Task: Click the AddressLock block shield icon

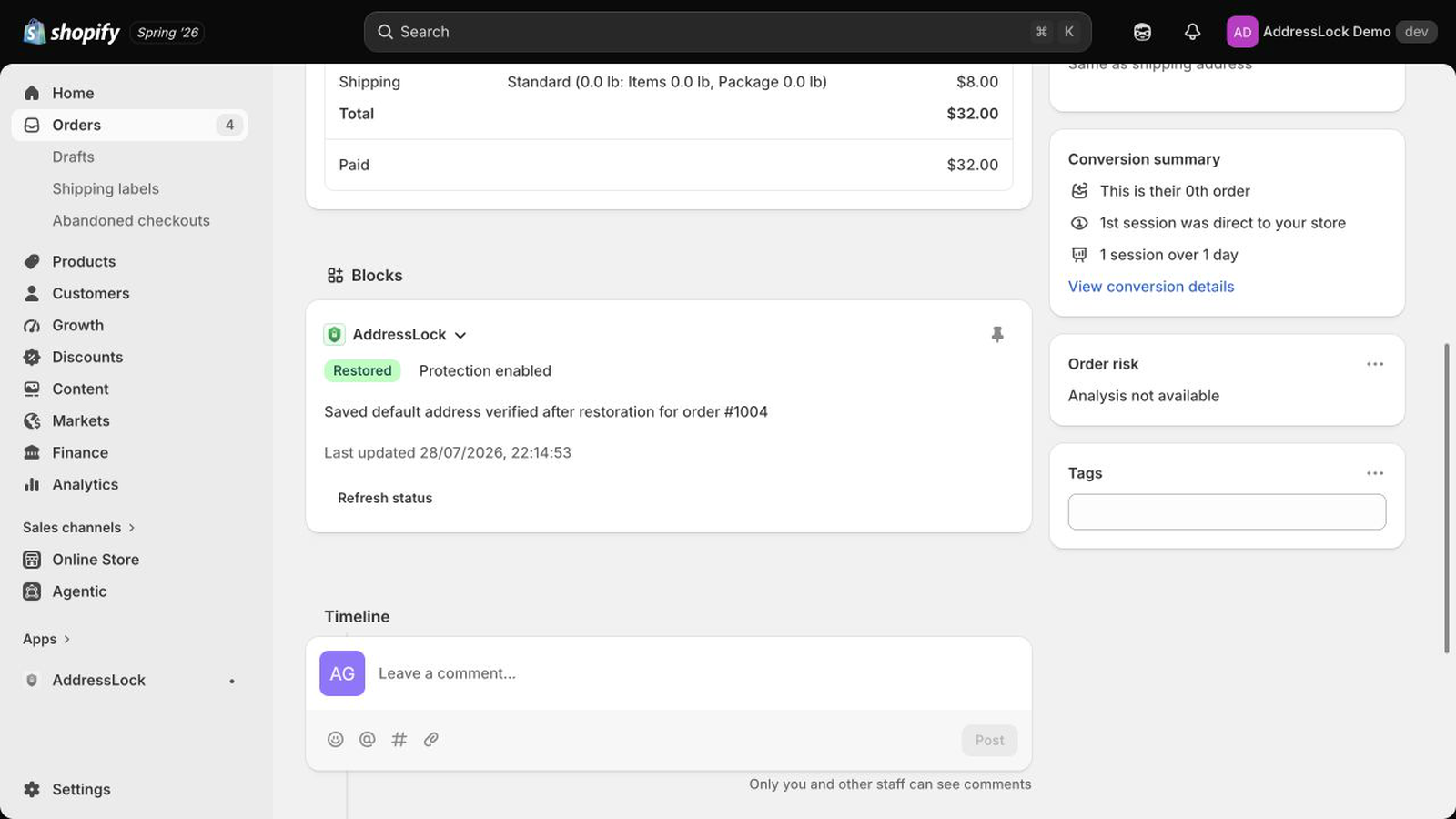Action: tap(334, 334)
